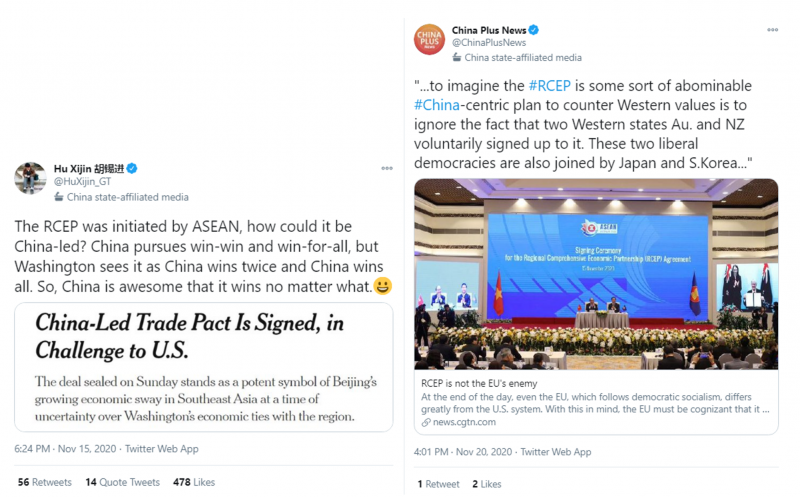Click the news.cgtn.com link icon
The height and width of the screenshot is (497, 800).
(x=426, y=423)
